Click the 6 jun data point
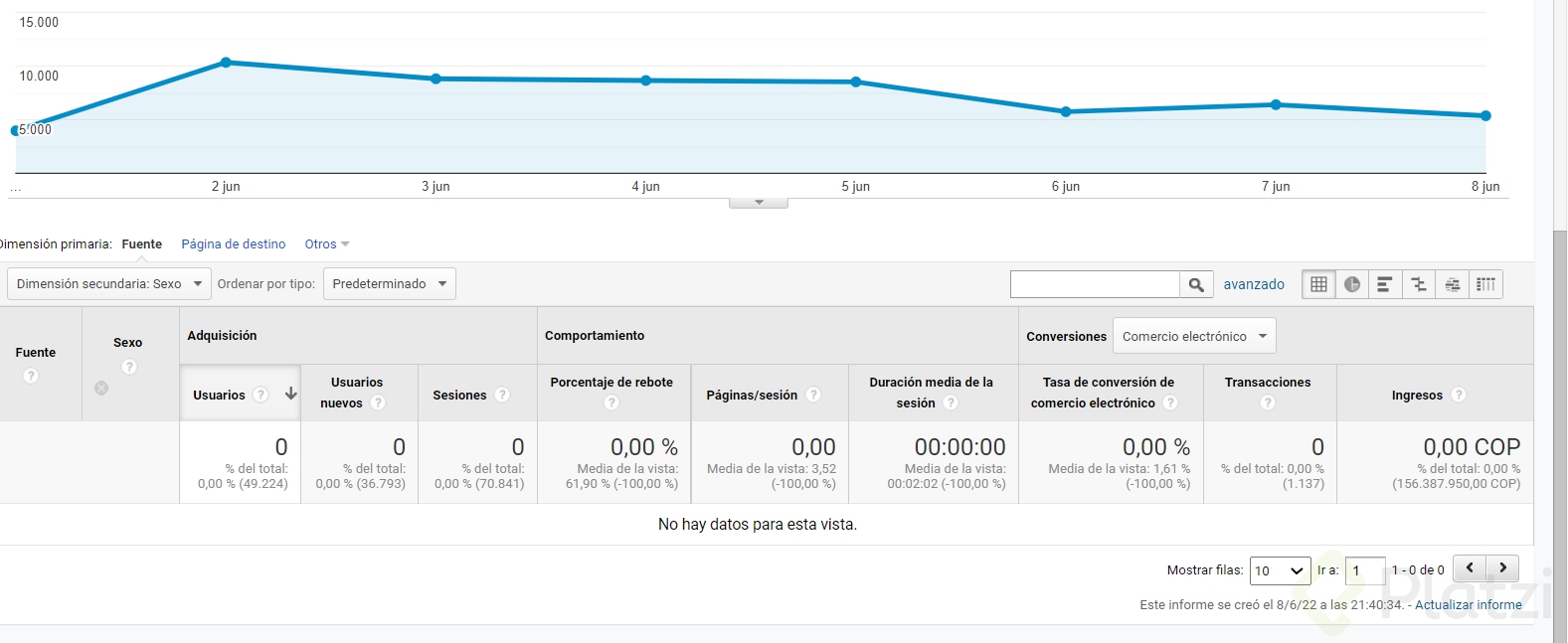Image resolution: width=1568 pixels, height=643 pixels. (1066, 112)
